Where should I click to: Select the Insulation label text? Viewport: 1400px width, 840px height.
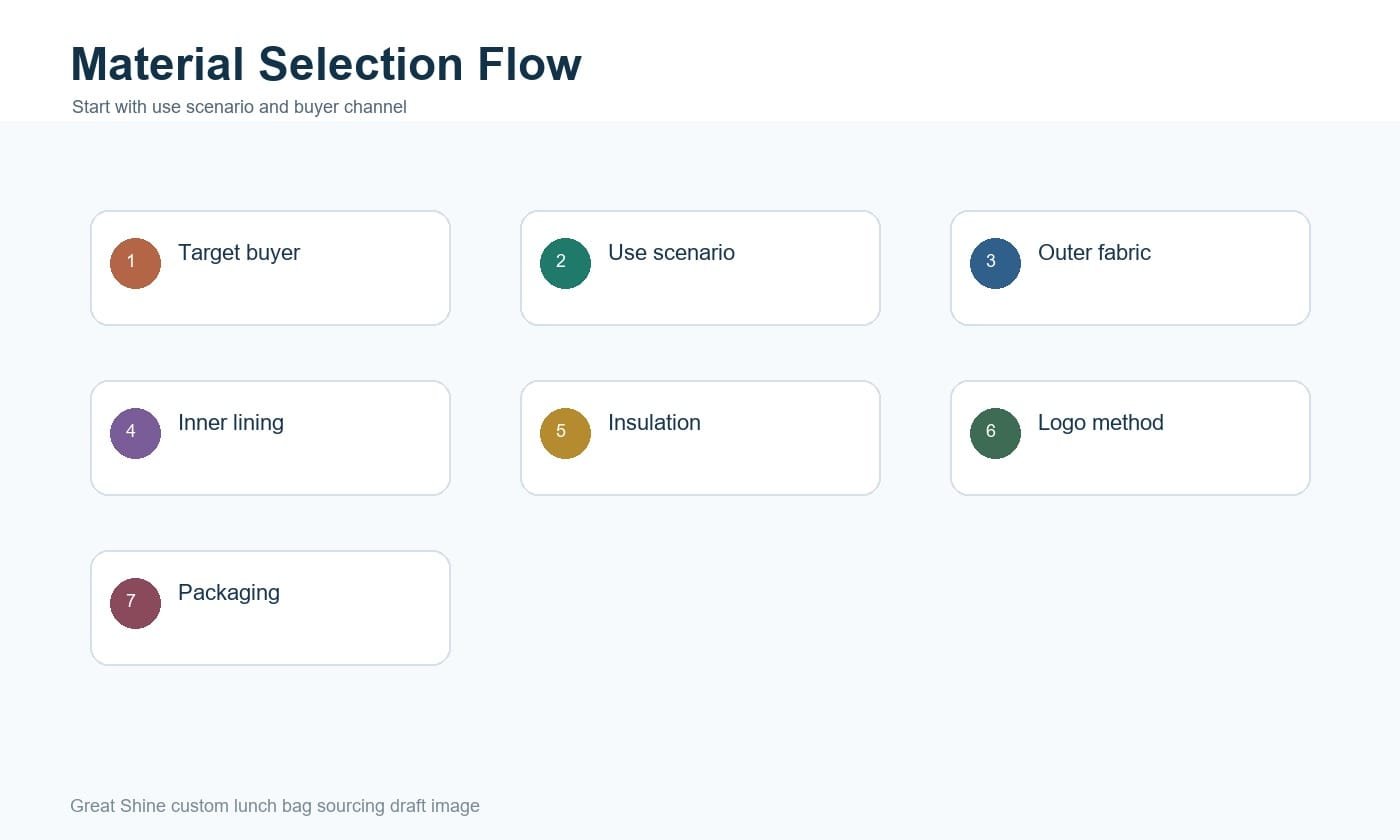(x=654, y=423)
